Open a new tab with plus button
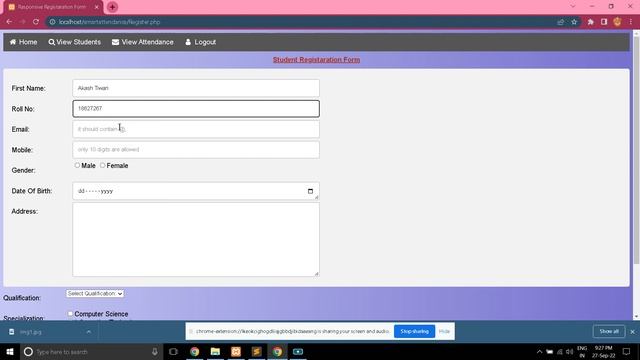The image size is (640, 360). [x=112, y=7]
